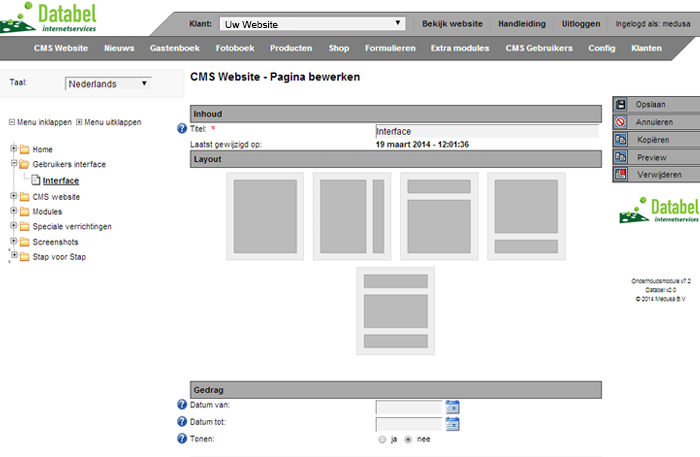
Task: Expand the Speciale verrichtingen tree node
Action: [x=13, y=225]
